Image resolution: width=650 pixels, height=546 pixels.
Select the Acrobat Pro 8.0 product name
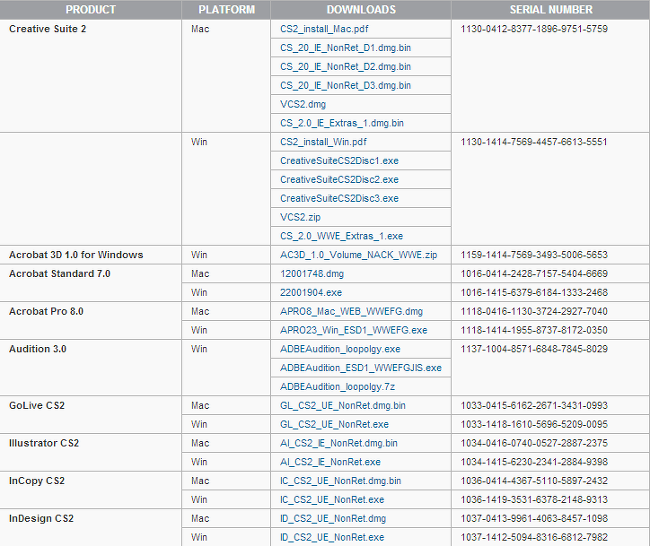click(x=46, y=311)
